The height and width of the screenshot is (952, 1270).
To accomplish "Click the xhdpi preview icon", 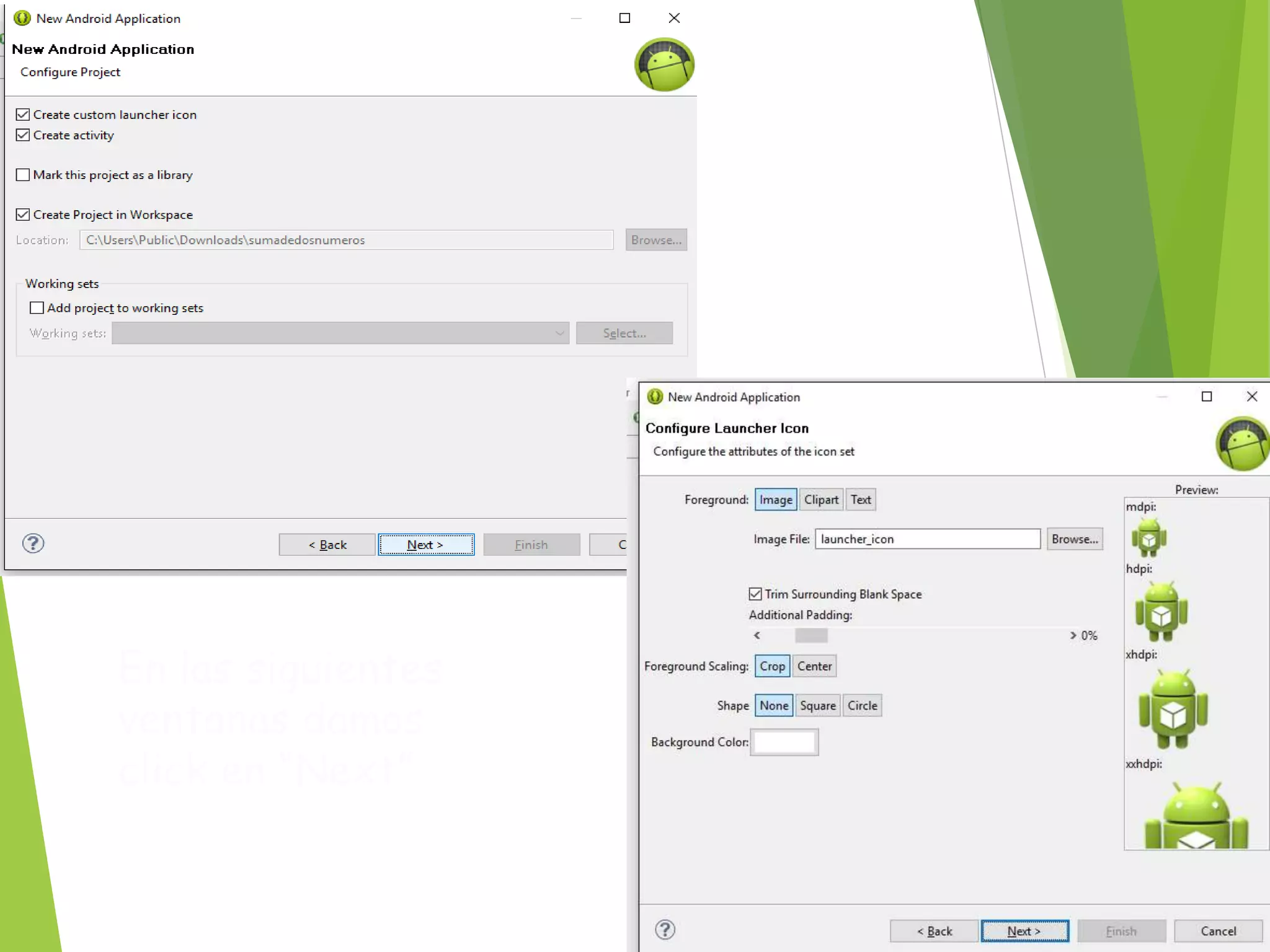I will (1173, 708).
